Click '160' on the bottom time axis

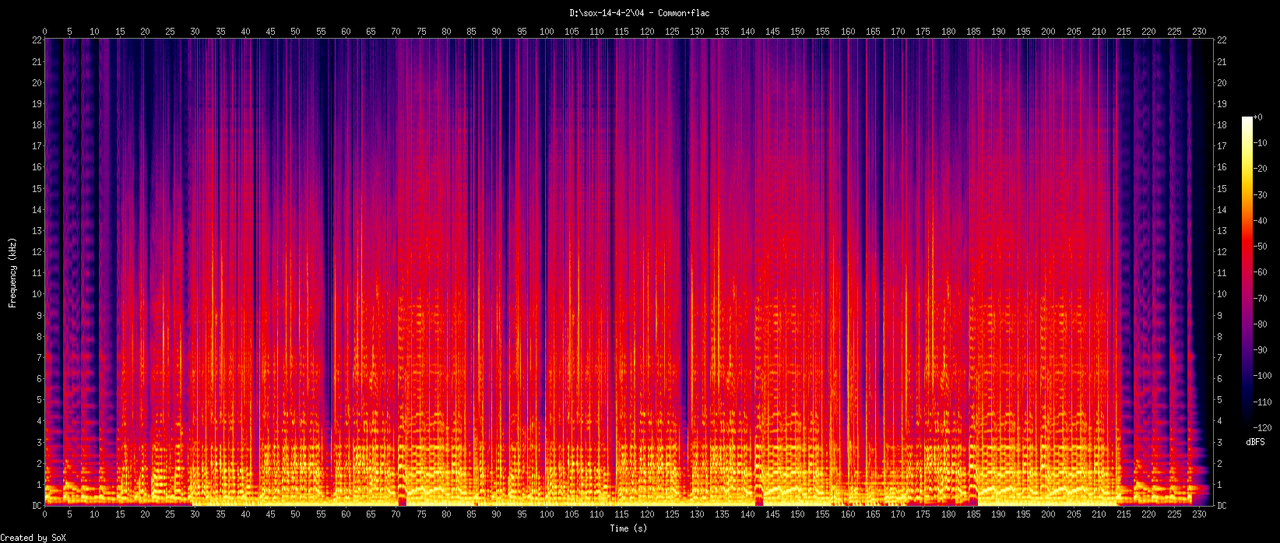point(847,516)
